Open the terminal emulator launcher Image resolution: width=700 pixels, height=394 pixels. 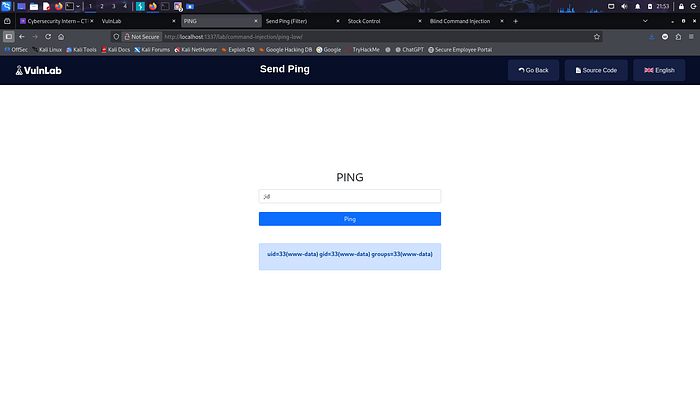70,6
